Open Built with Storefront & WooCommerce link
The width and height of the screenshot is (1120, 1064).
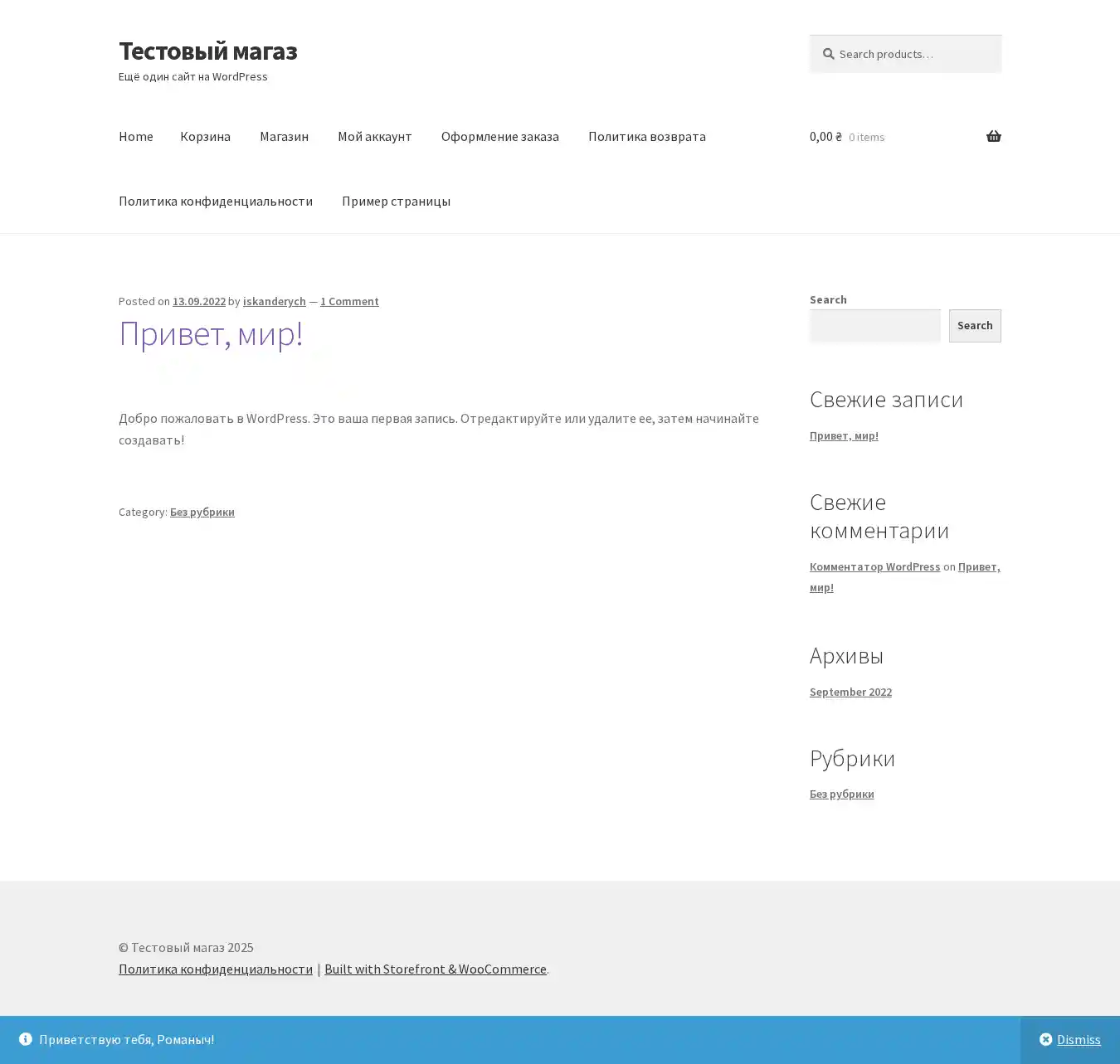pos(435,969)
